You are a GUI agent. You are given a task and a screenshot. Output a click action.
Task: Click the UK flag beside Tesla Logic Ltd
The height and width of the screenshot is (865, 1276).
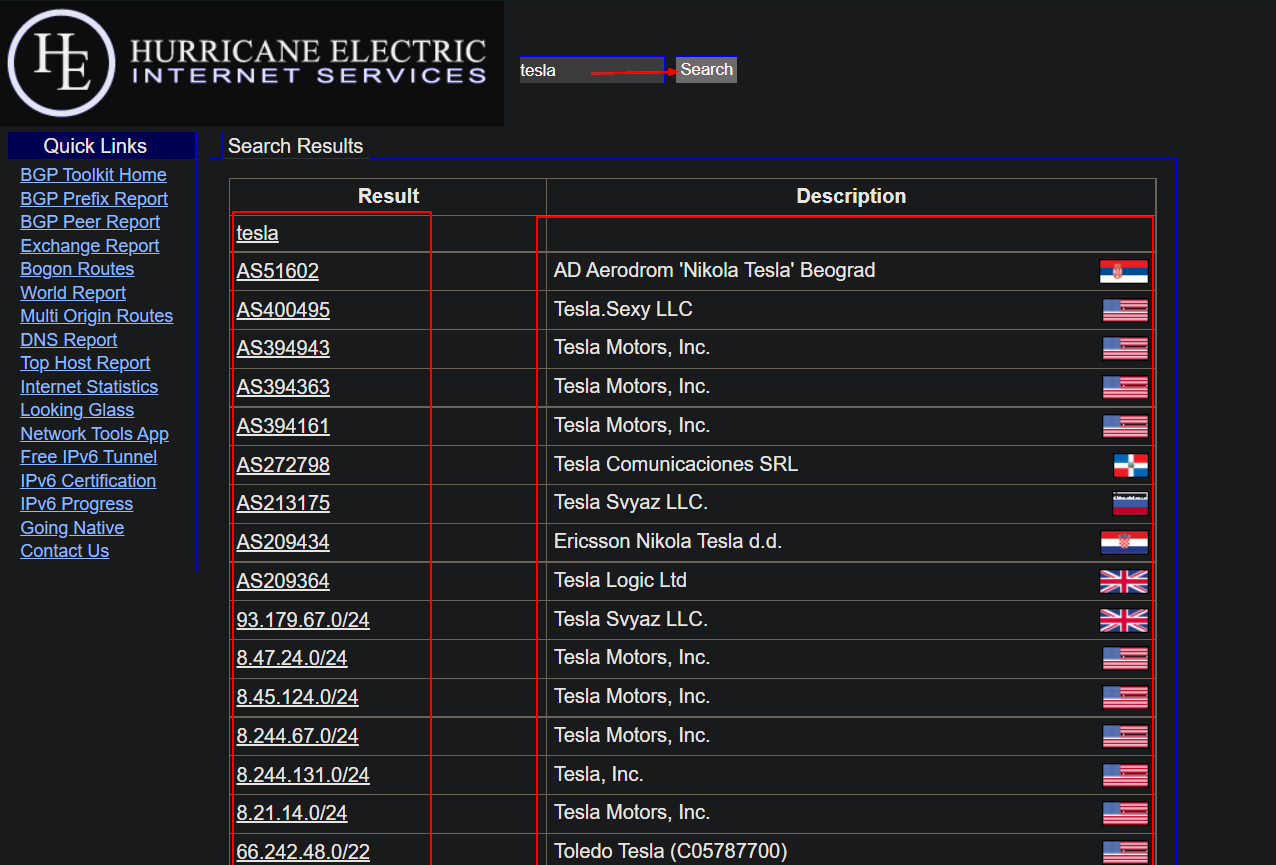pos(1123,581)
